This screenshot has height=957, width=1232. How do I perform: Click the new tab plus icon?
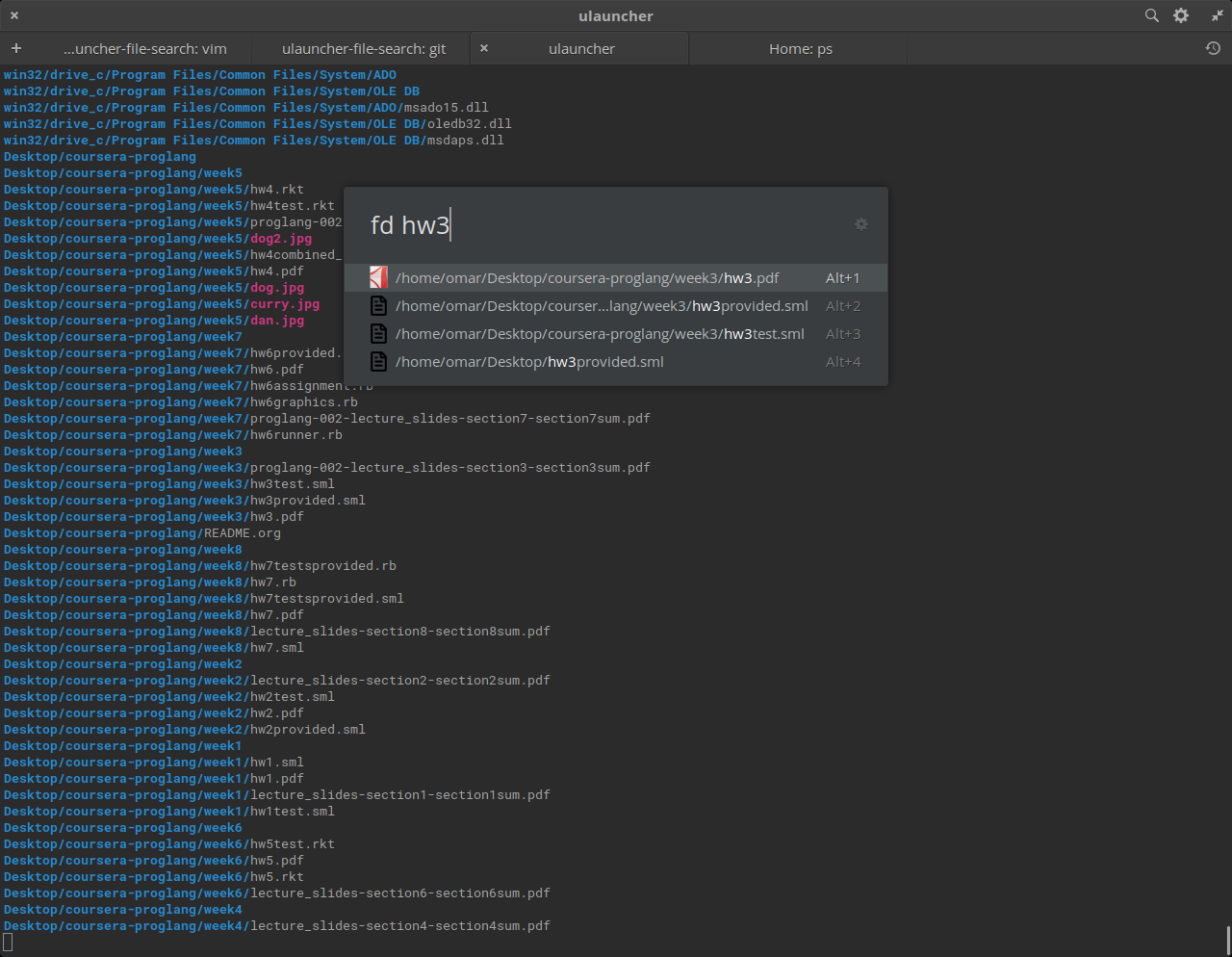tap(15, 47)
